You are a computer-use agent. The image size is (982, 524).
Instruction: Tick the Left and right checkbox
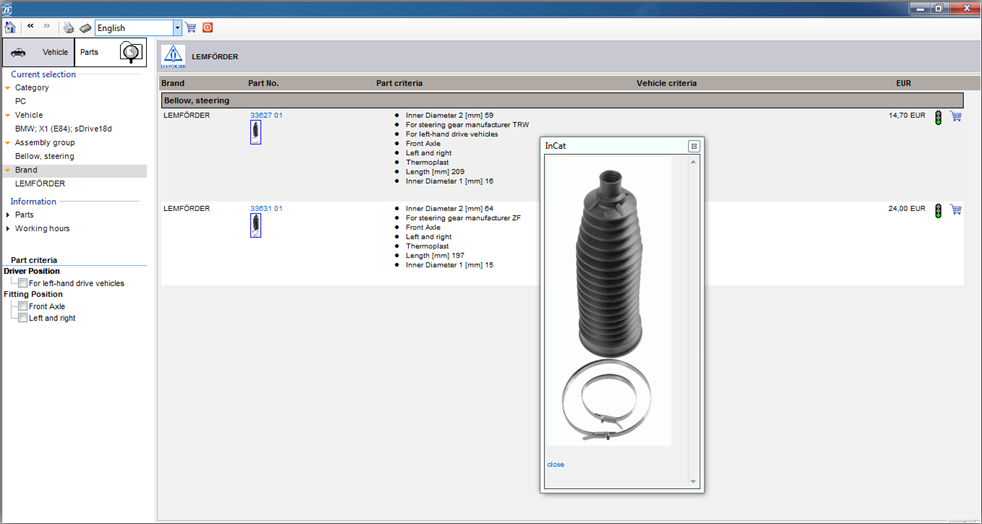tap(23, 318)
